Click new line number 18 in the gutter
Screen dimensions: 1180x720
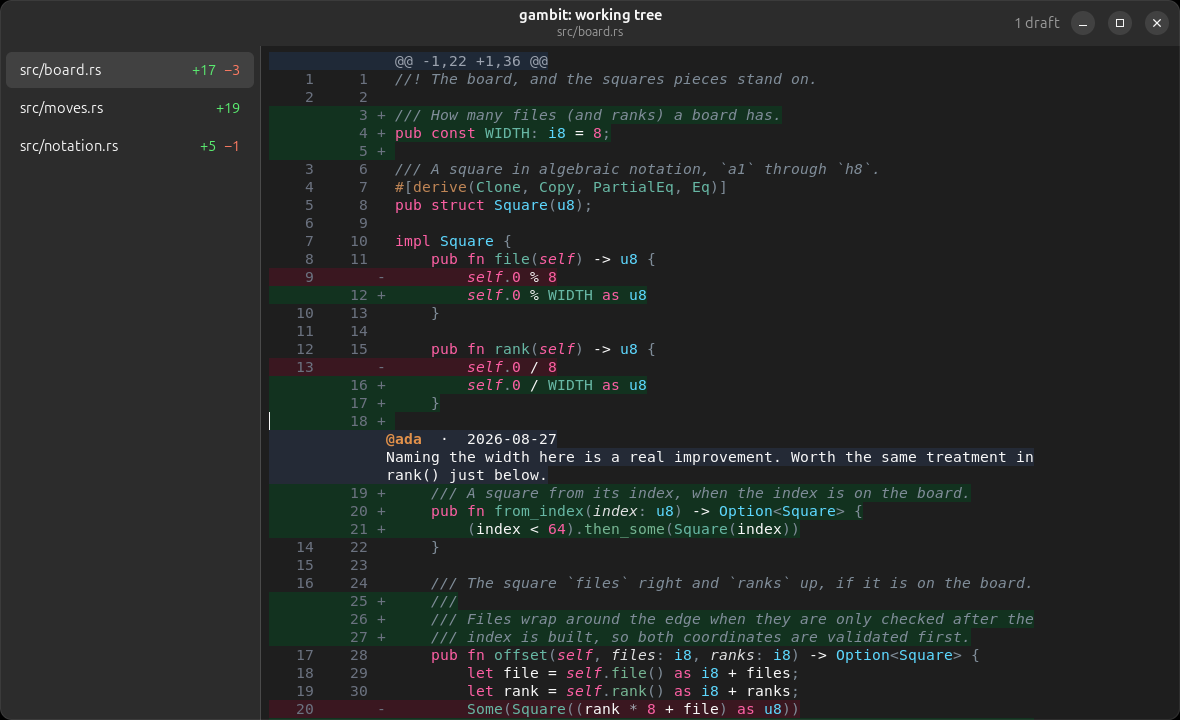tap(359, 421)
